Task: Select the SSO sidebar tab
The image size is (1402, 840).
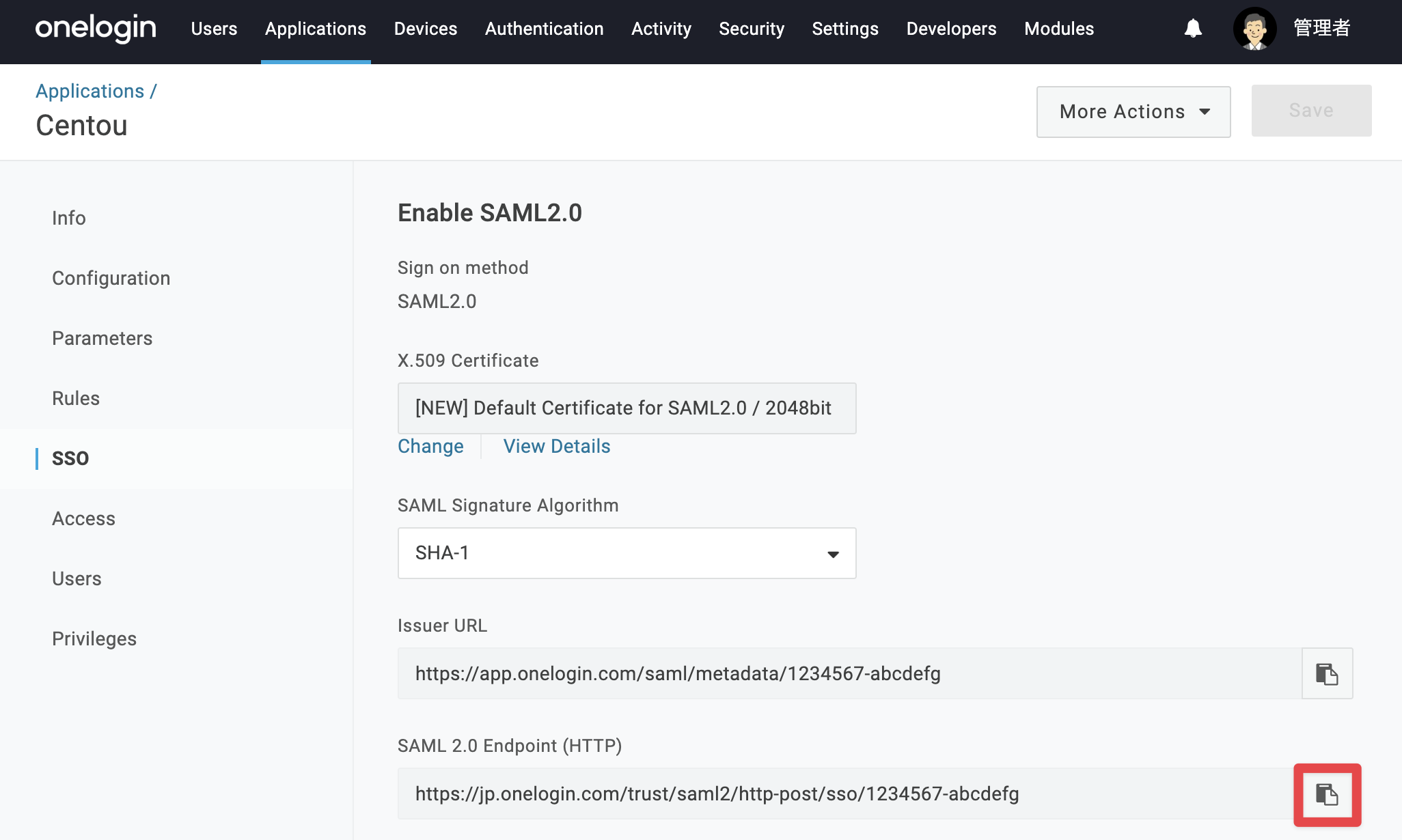Action: point(70,458)
